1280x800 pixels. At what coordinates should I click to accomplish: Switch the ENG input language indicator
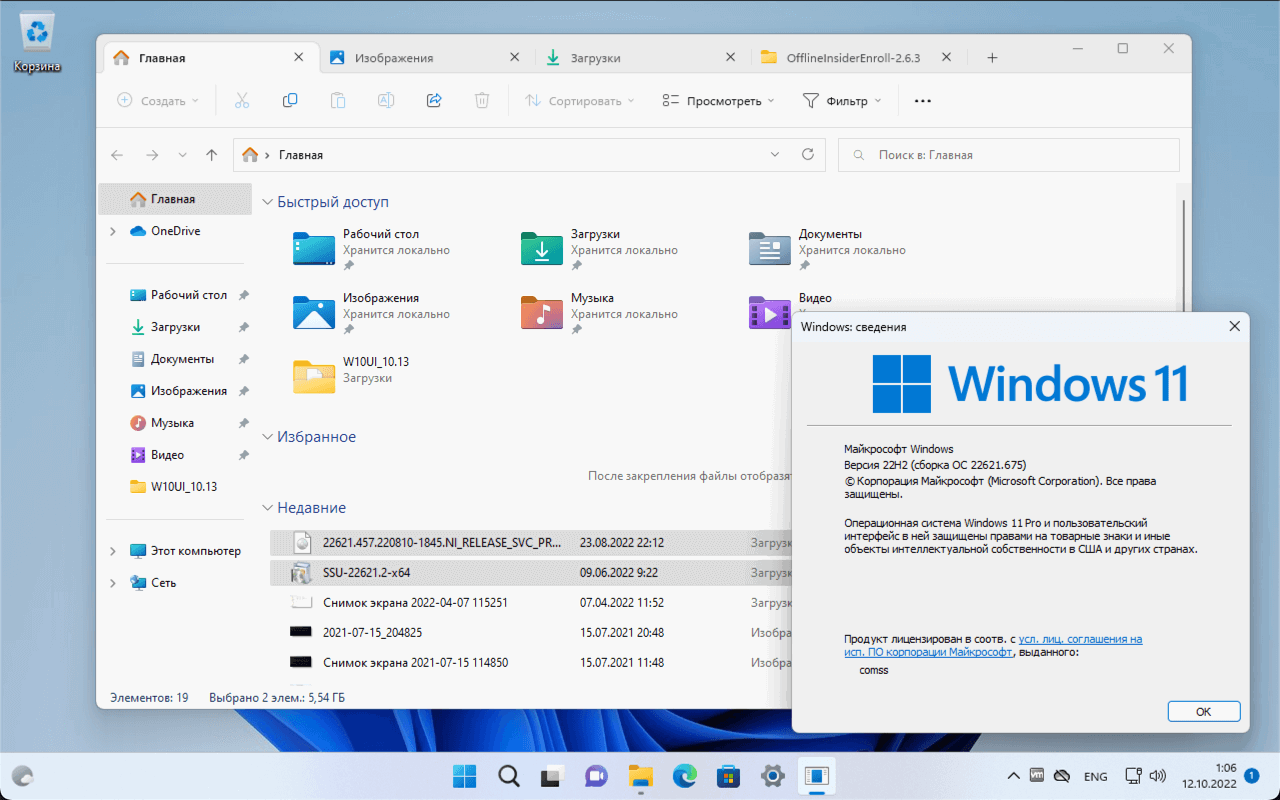(x=1095, y=776)
